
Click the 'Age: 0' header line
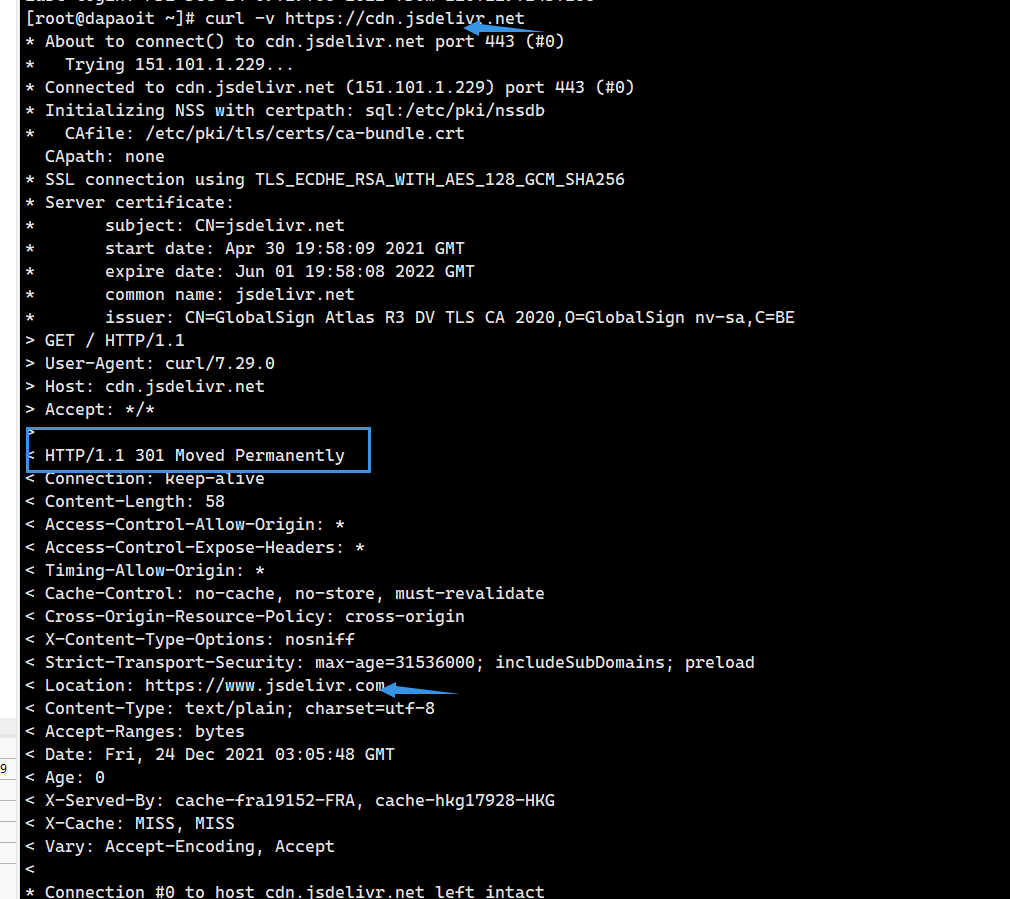[65, 778]
